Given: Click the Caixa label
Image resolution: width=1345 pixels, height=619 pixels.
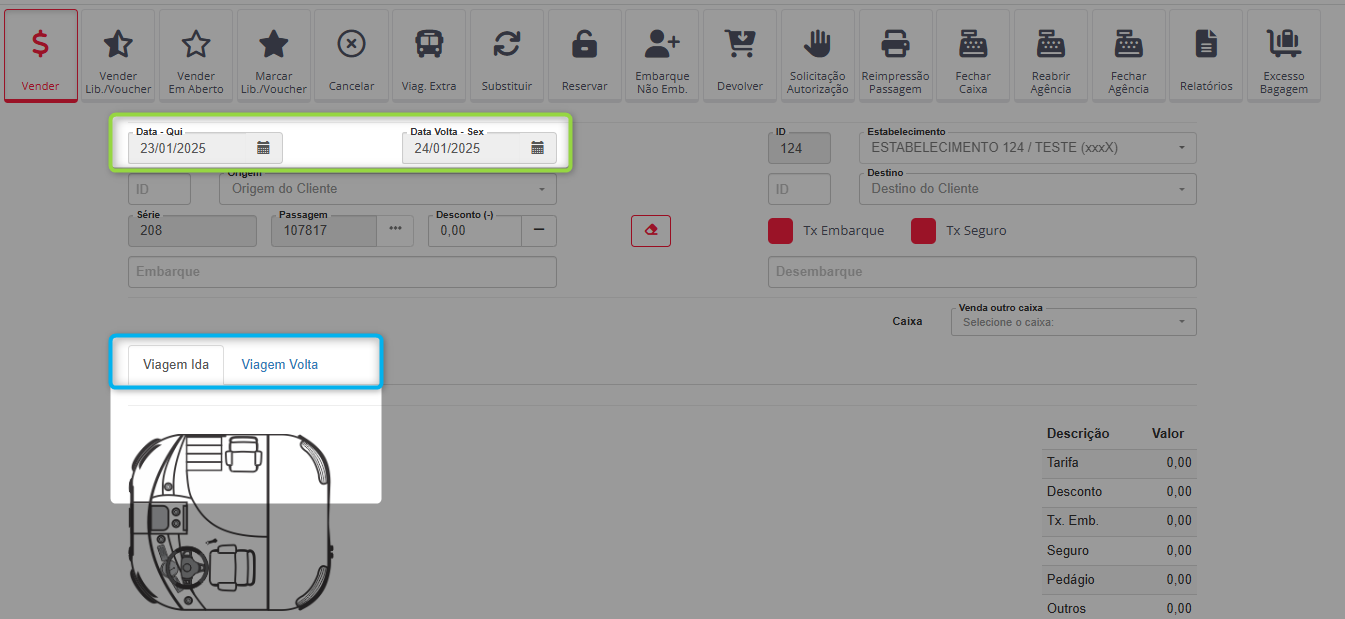Looking at the screenshot, I should tap(907, 322).
